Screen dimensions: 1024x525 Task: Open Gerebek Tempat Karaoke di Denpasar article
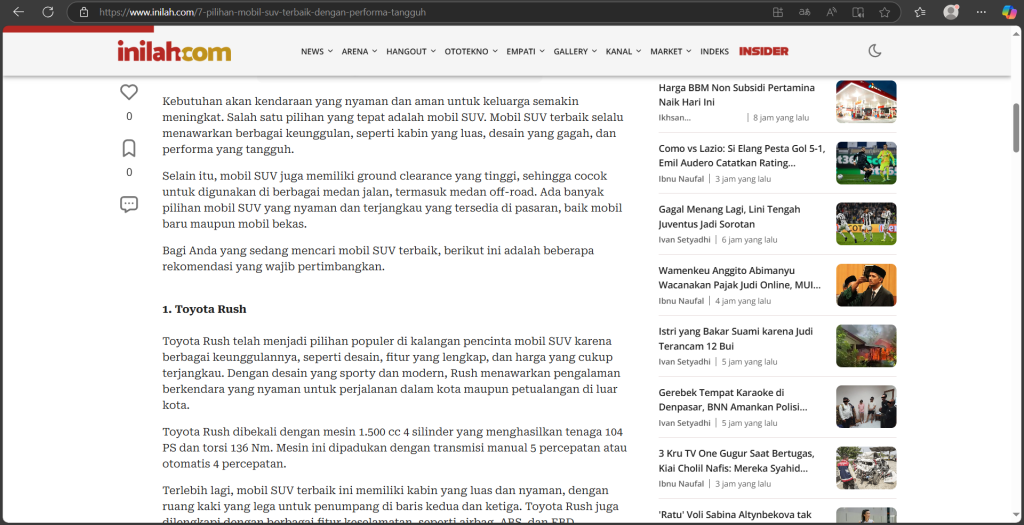point(733,400)
